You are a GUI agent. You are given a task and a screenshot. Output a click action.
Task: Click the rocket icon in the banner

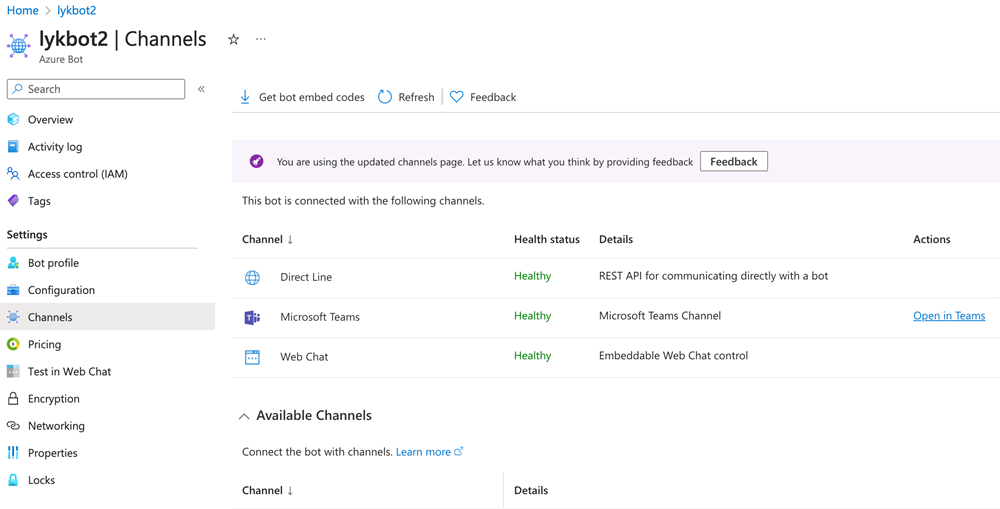[257, 161]
